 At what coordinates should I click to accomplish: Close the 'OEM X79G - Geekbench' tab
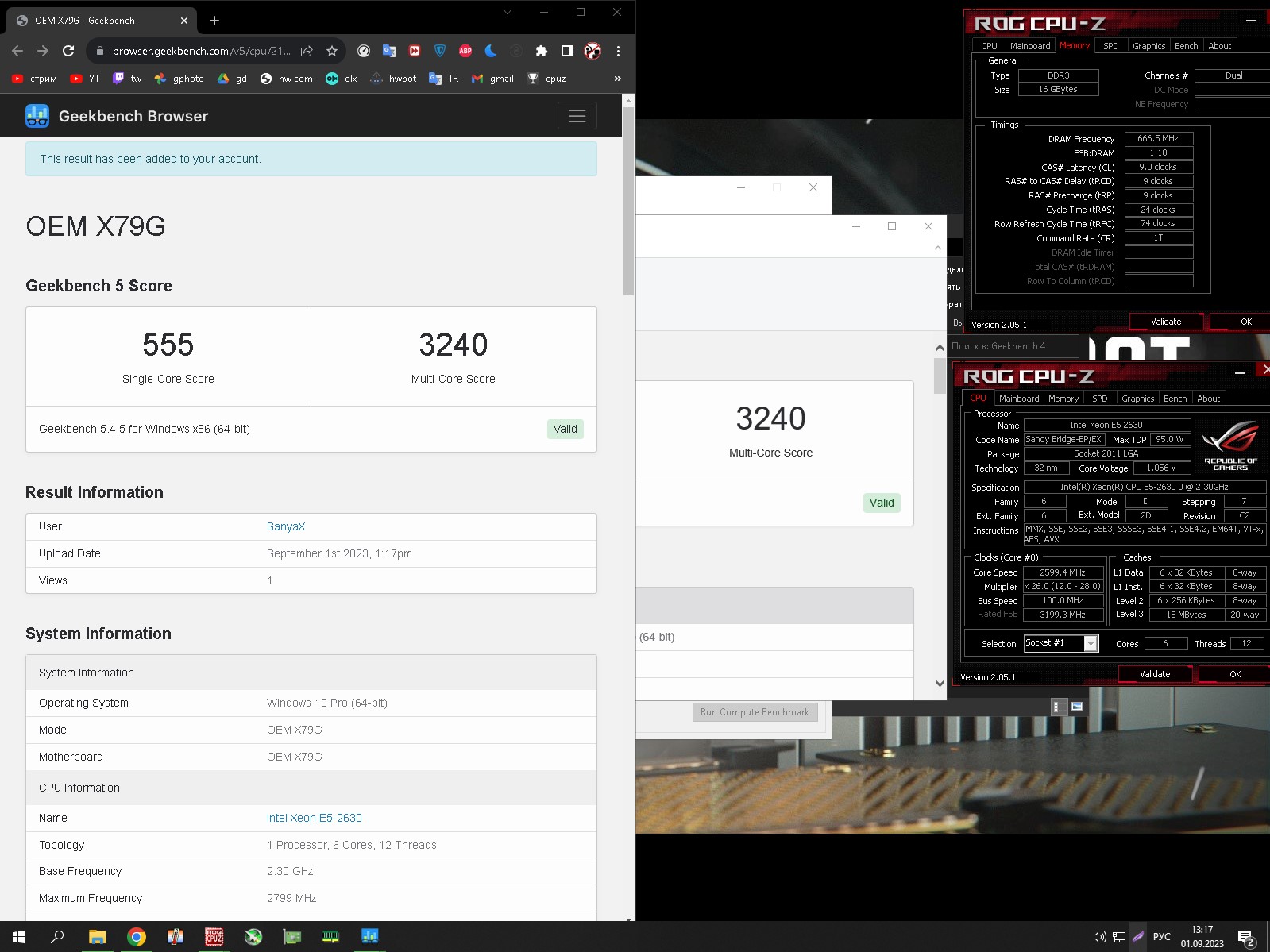[184, 21]
